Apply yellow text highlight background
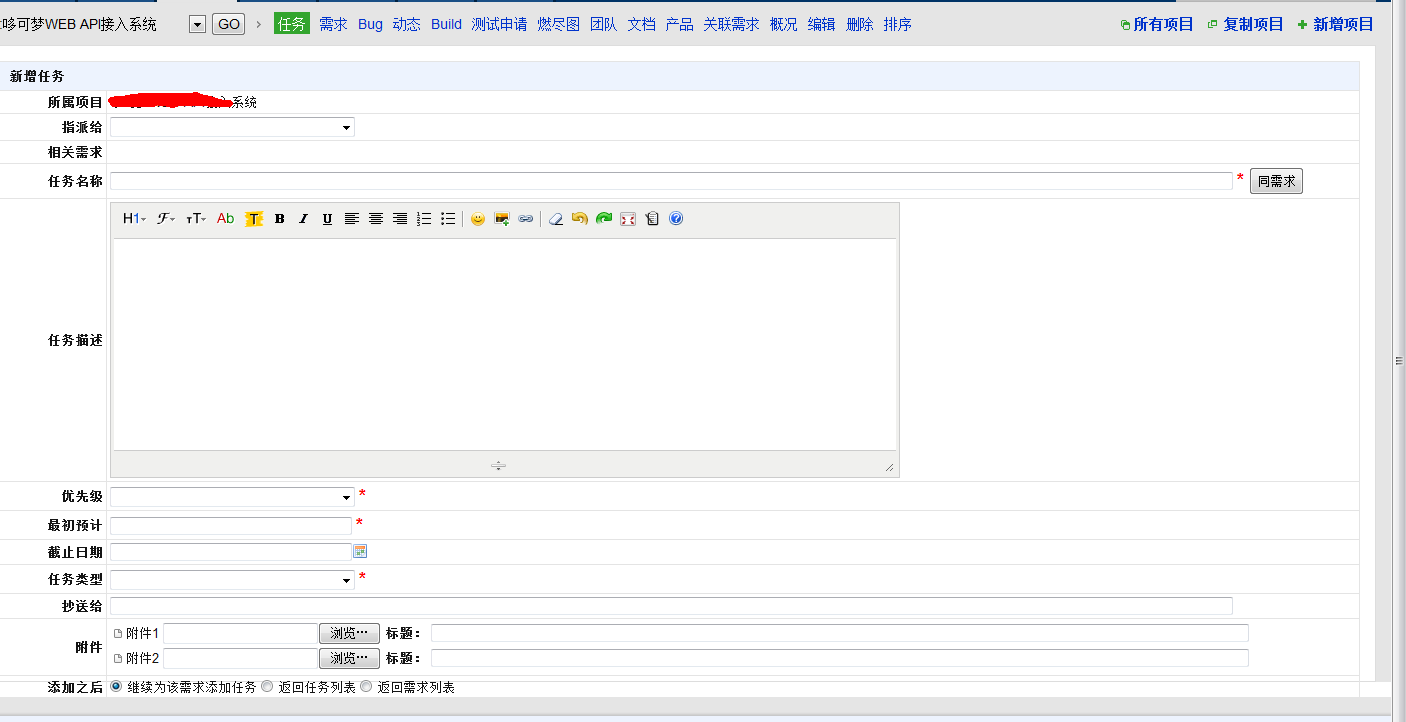Viewport: 1406px width, 722px height. tap(254, 219)
